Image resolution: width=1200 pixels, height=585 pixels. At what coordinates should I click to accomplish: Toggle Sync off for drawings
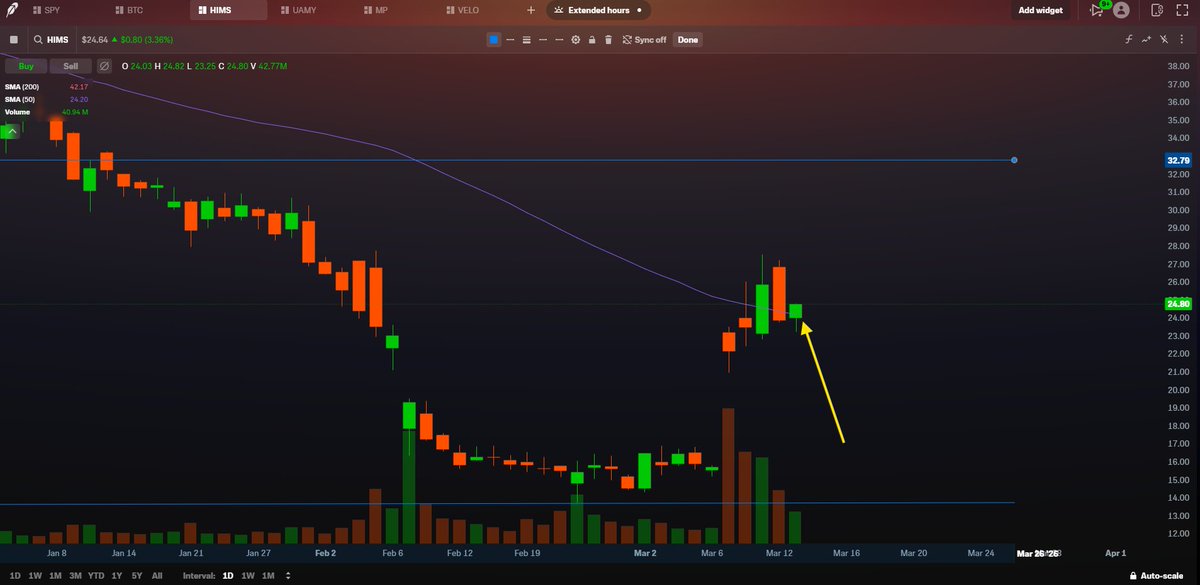(643, 40)
